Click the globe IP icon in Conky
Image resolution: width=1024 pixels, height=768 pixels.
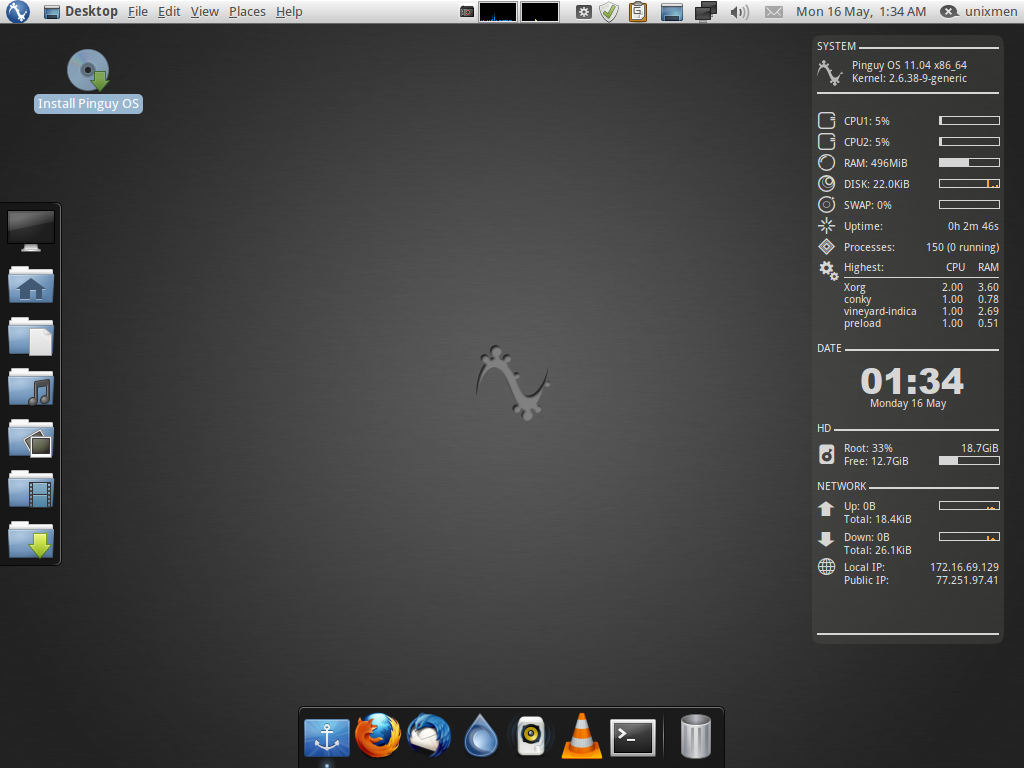[826, 567]
